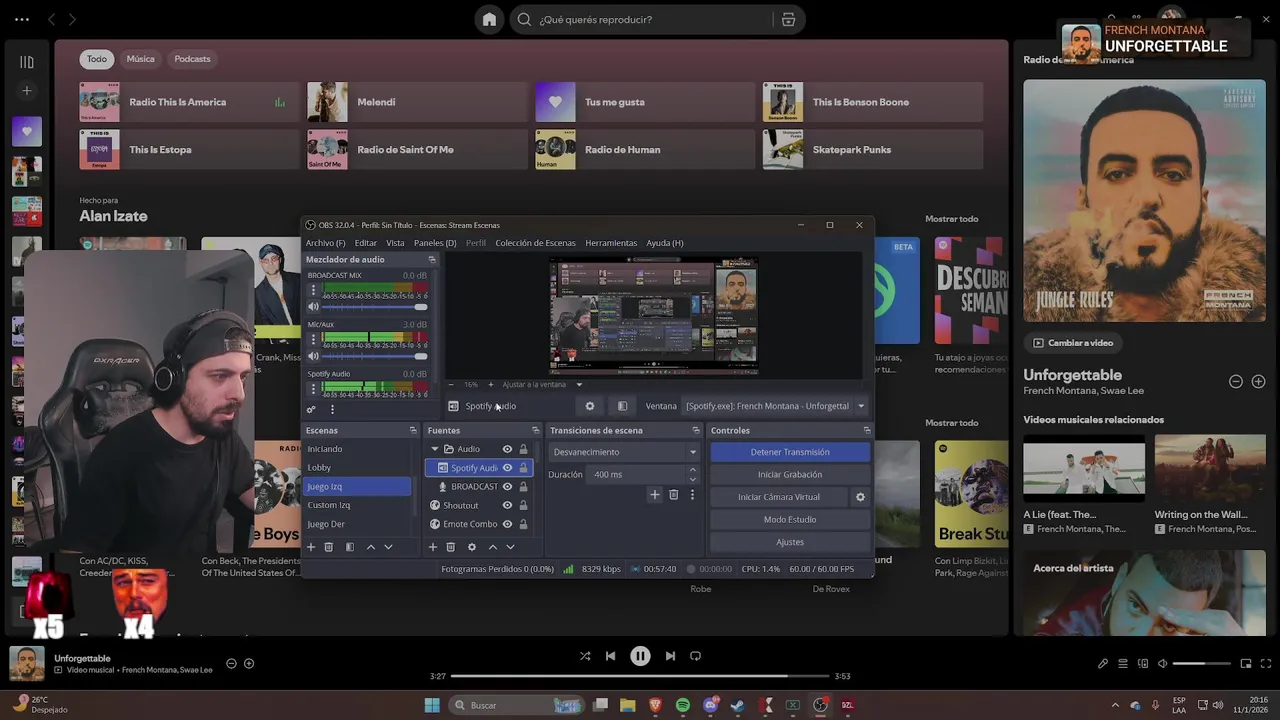Delete the selected scene with trash icon
Image resolution: width=1280 pixels, height=720 pixels.
(329, 547)
